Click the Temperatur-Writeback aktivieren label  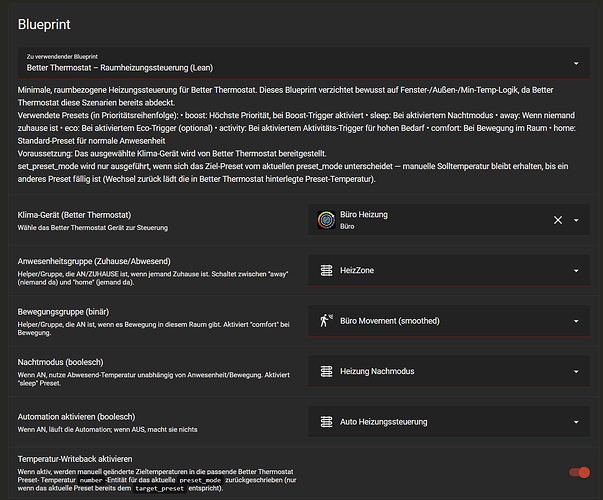pyautogui.click(x=85, y=458)
